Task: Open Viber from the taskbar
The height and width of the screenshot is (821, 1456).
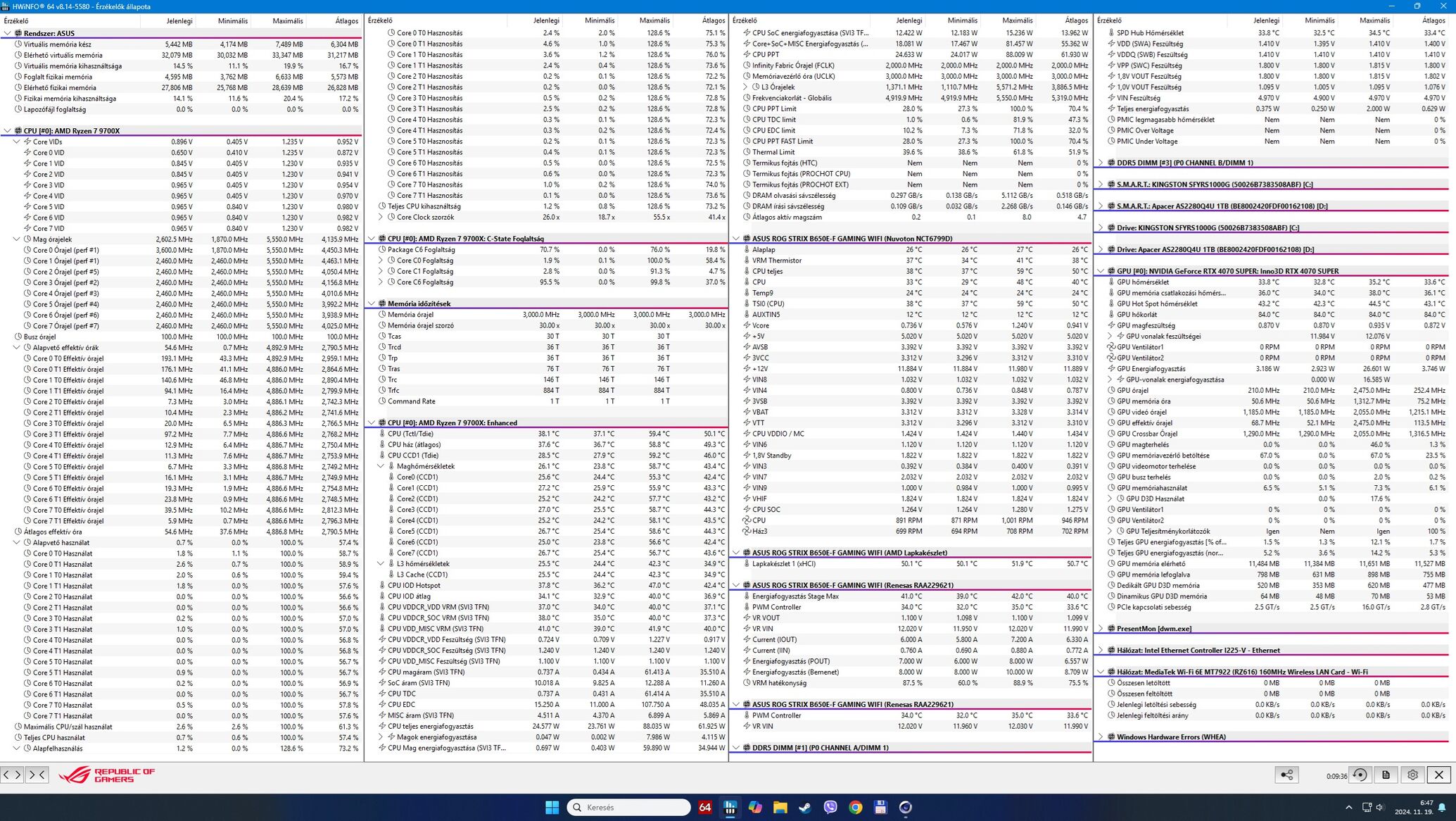Action: pyautogui.click(x=830, y=807)
